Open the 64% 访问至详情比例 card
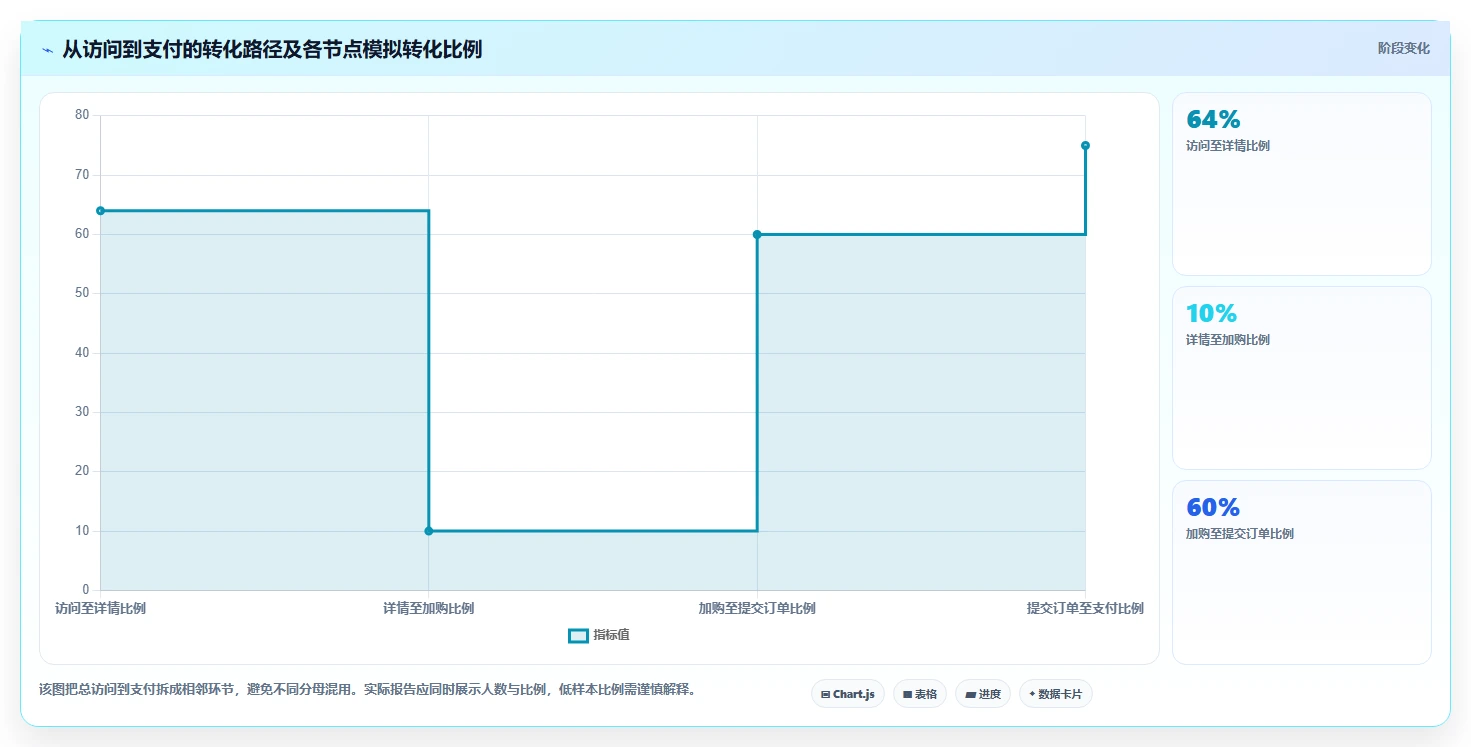This screenshot has height=747, width=1471. [1301, 184]
